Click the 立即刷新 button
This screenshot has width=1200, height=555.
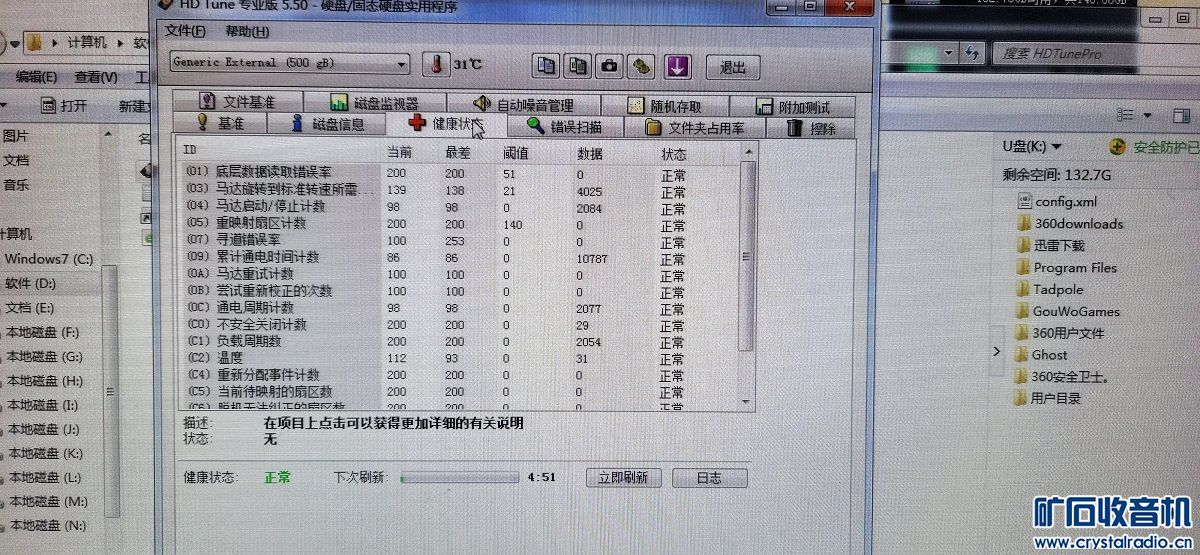623,478
